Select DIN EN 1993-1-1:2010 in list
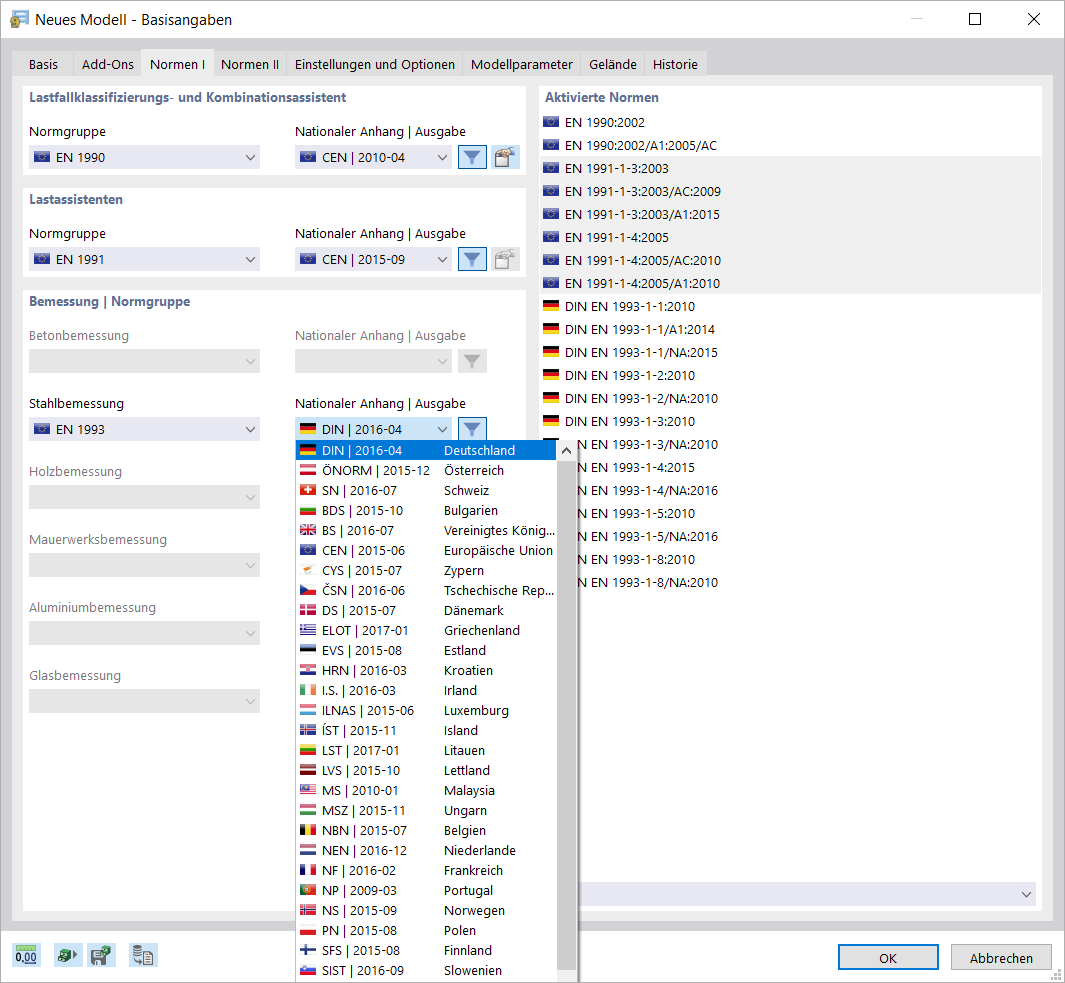 (x=790, y=306)
